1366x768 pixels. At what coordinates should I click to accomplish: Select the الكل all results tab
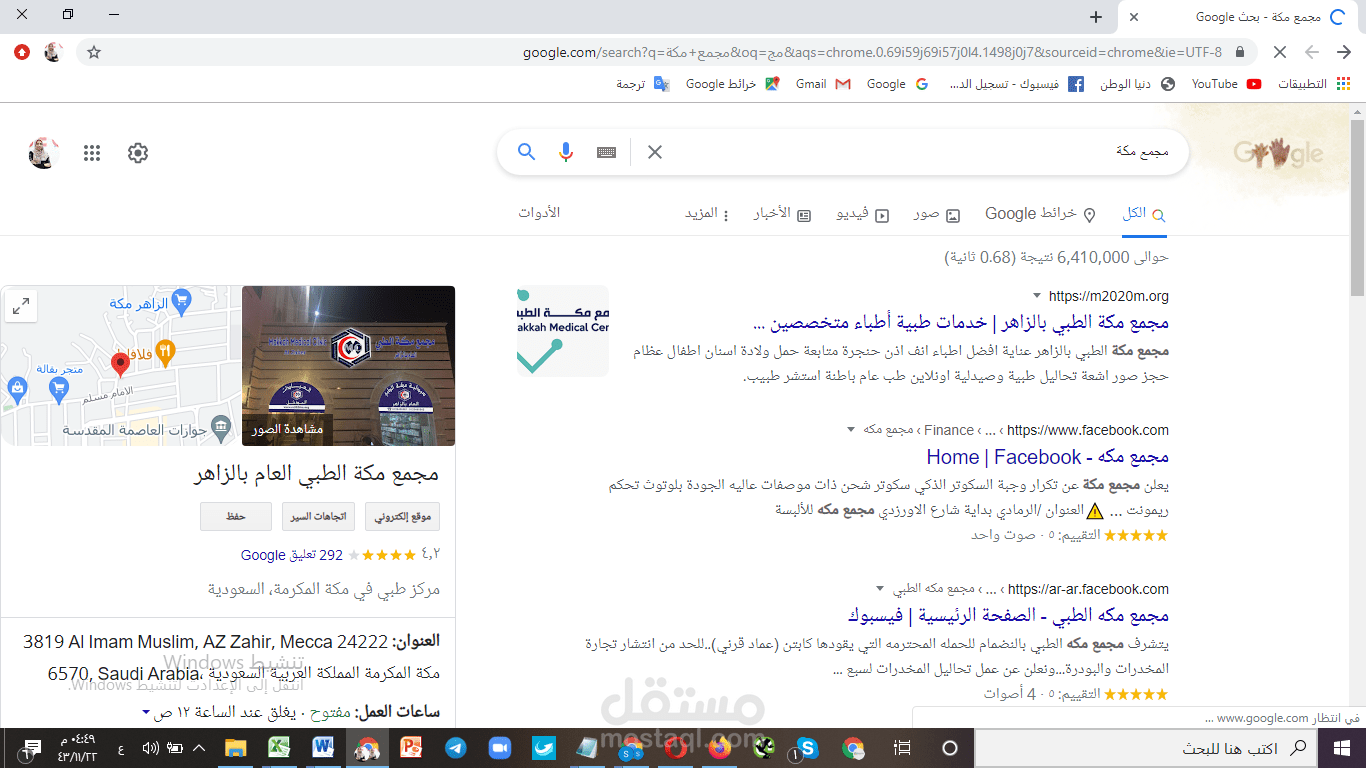pyautogui.click(x=1144, y=214)
